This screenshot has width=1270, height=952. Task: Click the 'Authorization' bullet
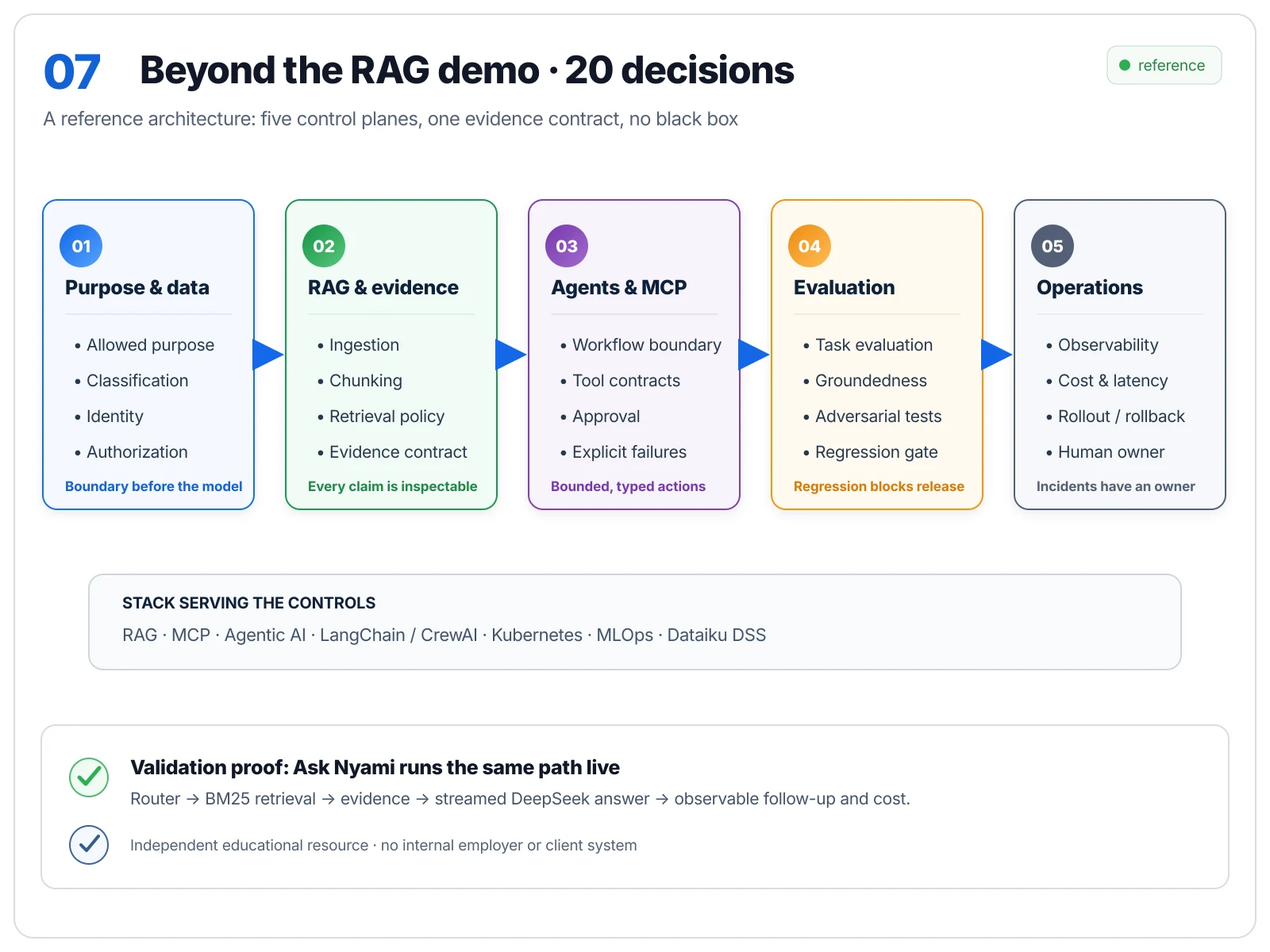click(x=131, y=452)
